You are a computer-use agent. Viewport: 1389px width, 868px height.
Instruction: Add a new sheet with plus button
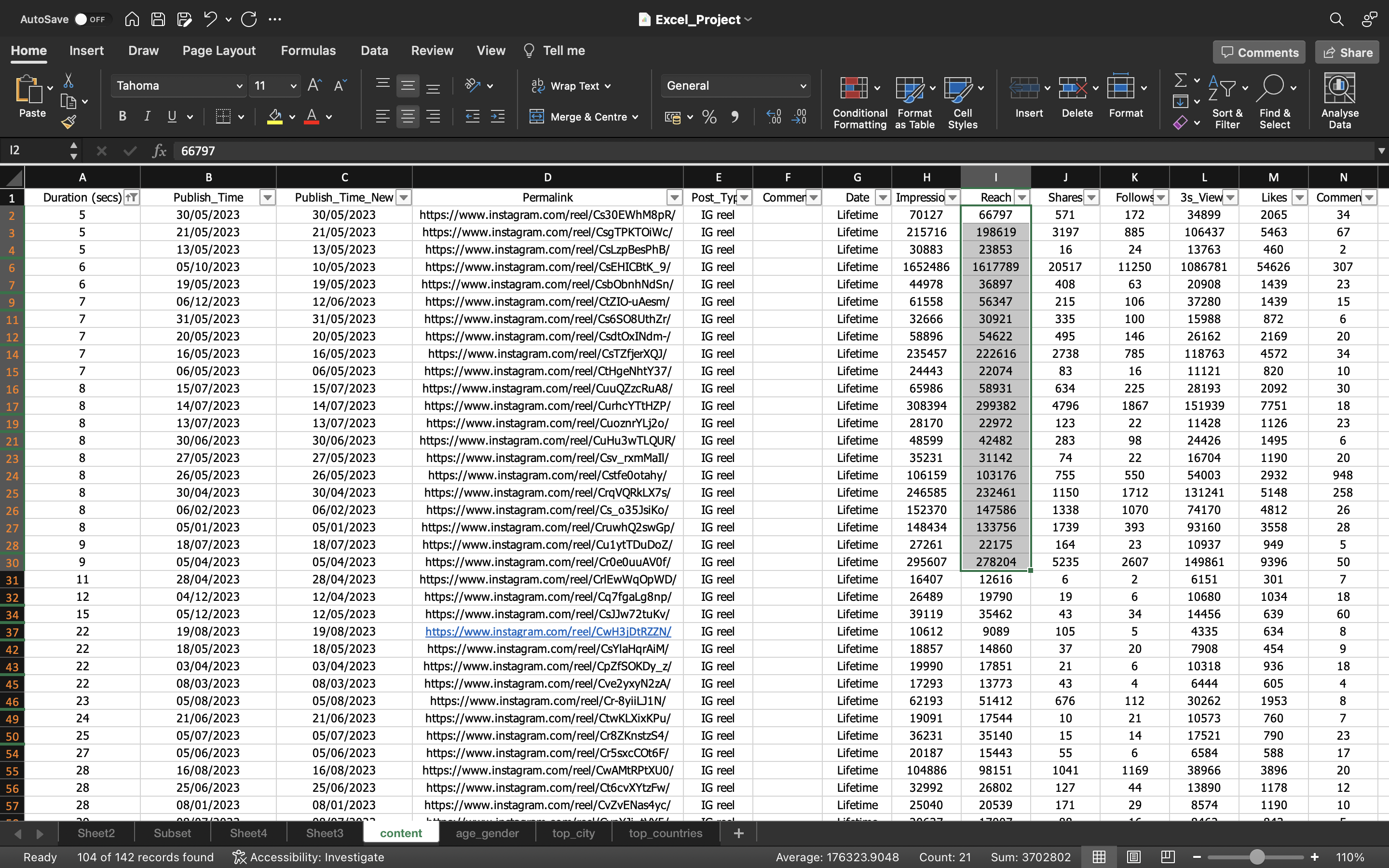(739, 833)
